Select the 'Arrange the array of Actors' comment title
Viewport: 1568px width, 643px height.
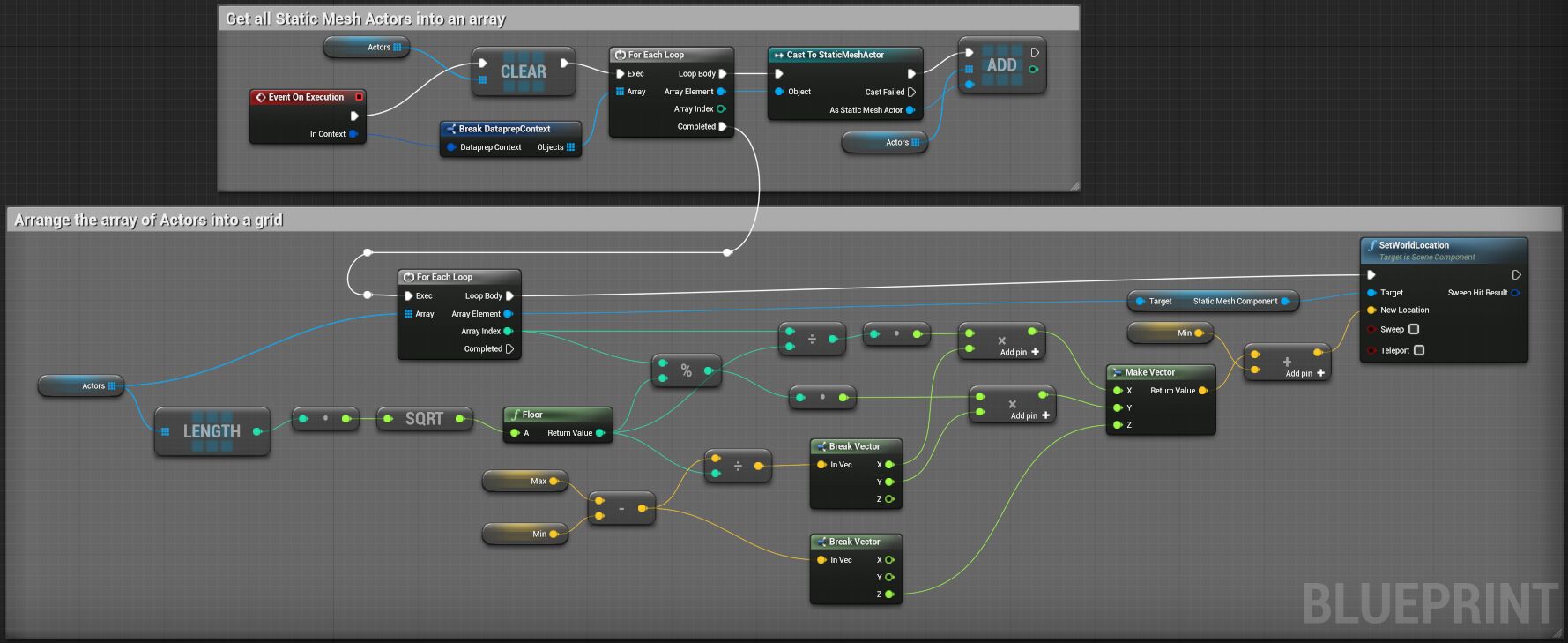tap(149, 220)
